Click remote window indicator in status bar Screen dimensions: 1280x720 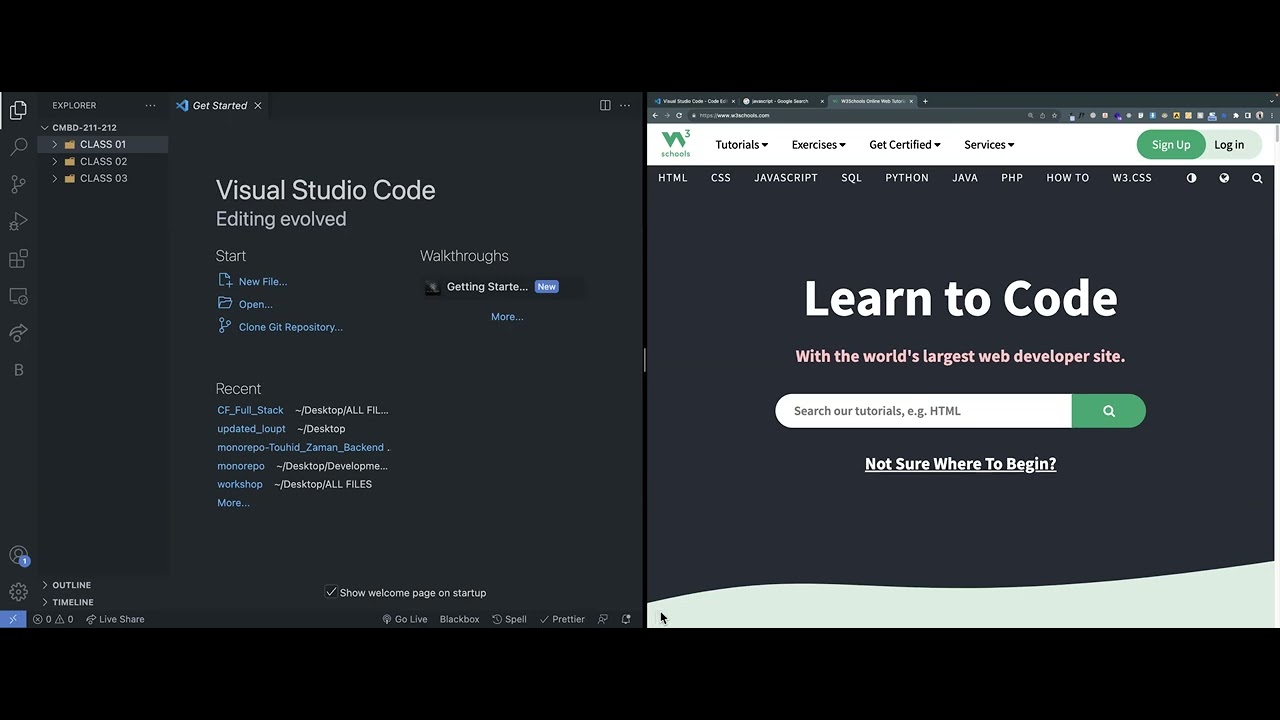[13, 619]
